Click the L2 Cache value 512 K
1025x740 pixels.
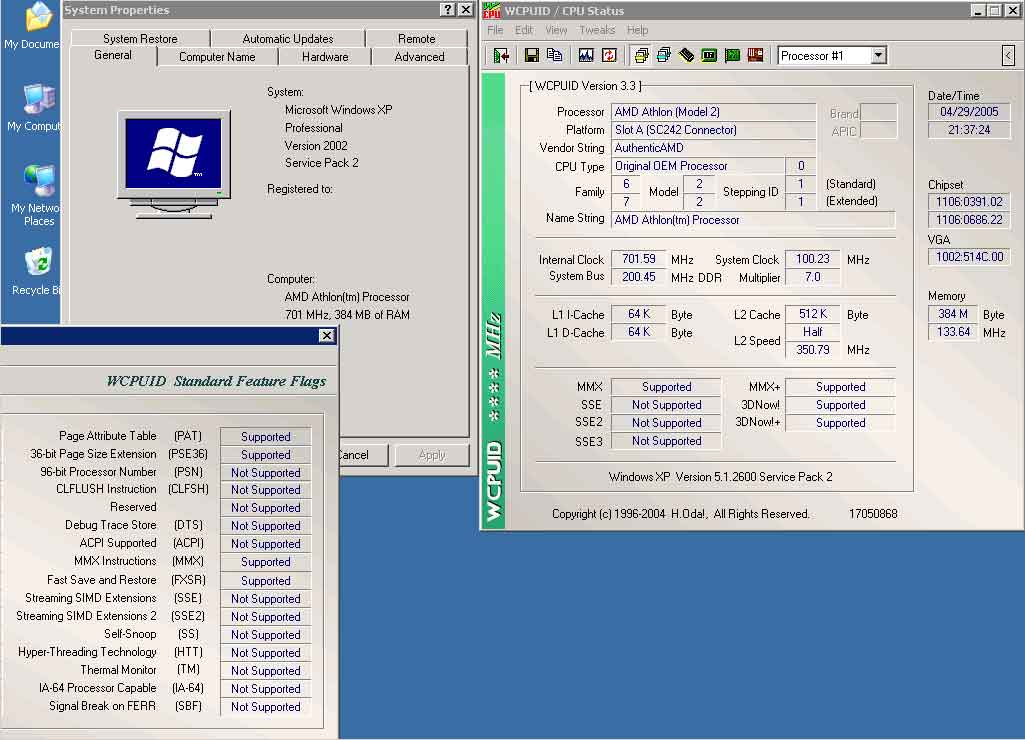(x=813, y=314)
